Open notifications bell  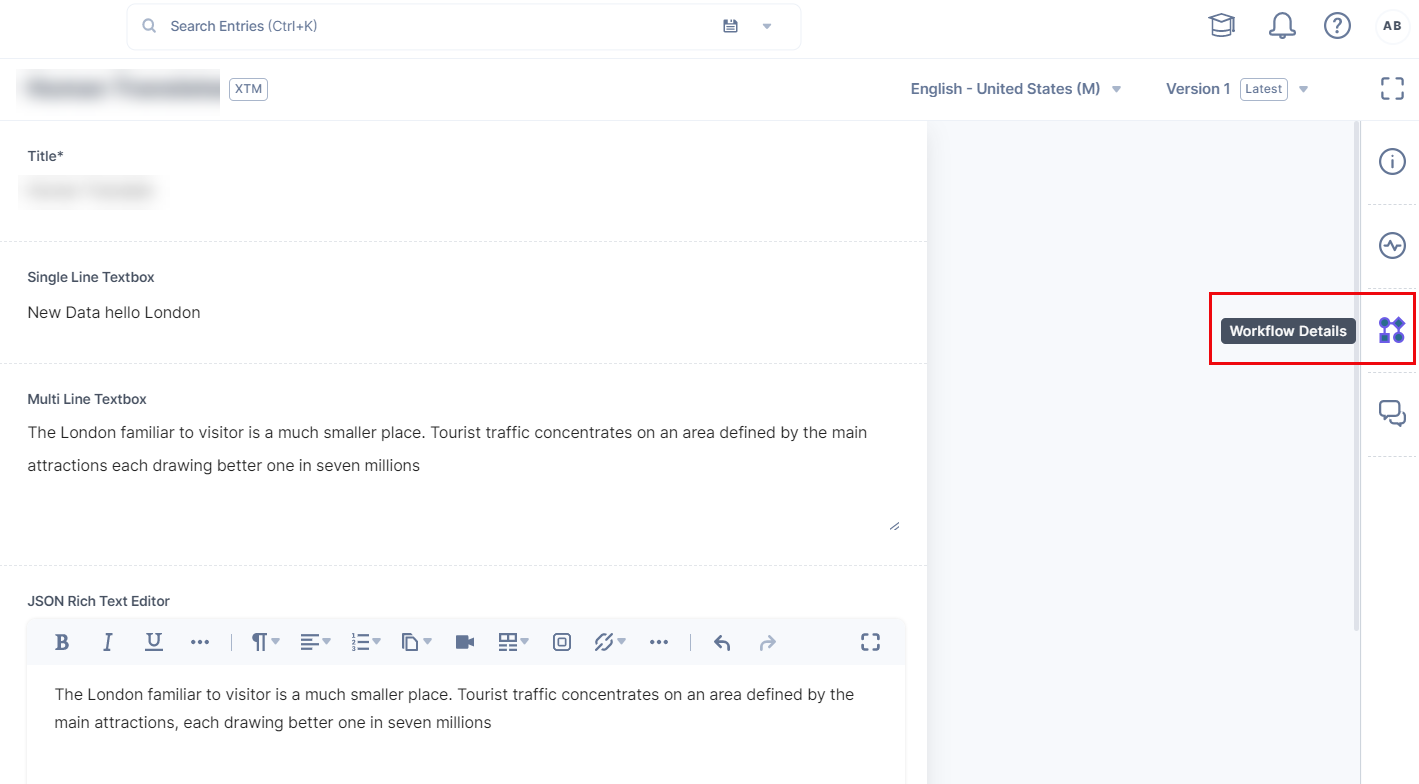1282,26
